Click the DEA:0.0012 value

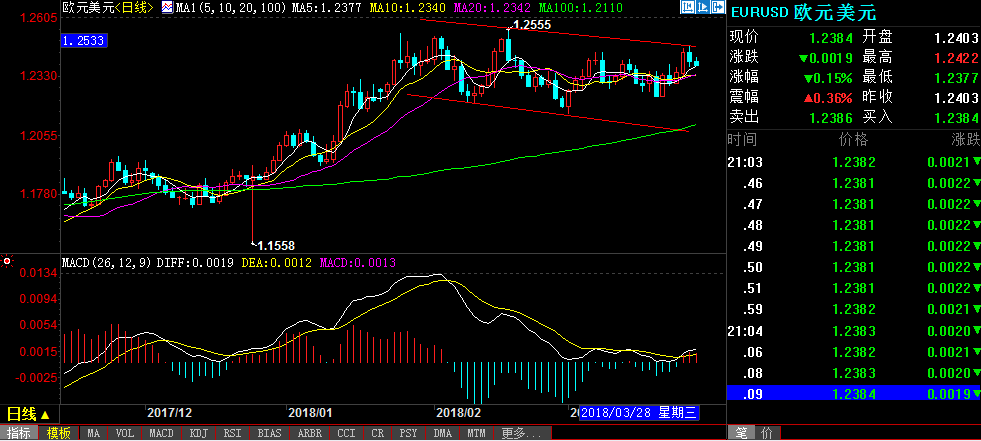pos(275,263)
